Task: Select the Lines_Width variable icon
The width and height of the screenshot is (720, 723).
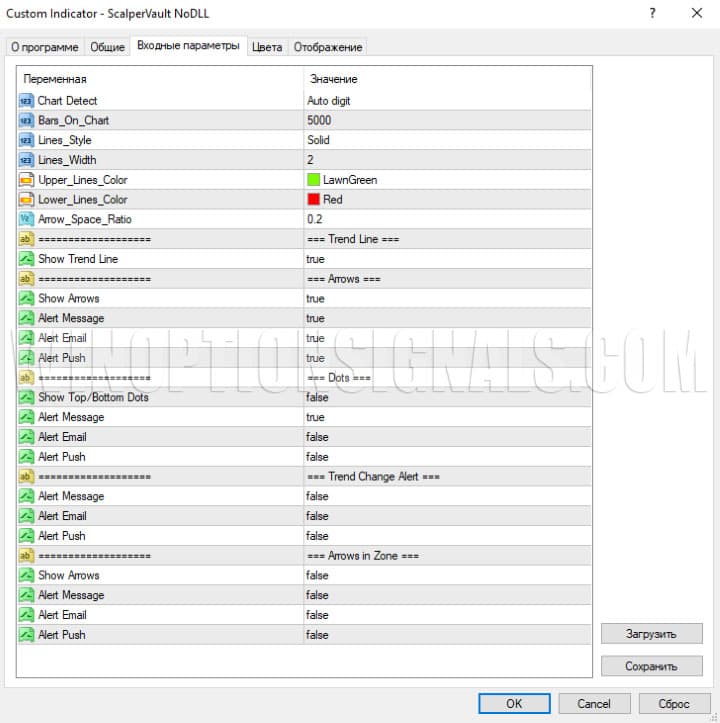Action: click(x=26, y=160)
